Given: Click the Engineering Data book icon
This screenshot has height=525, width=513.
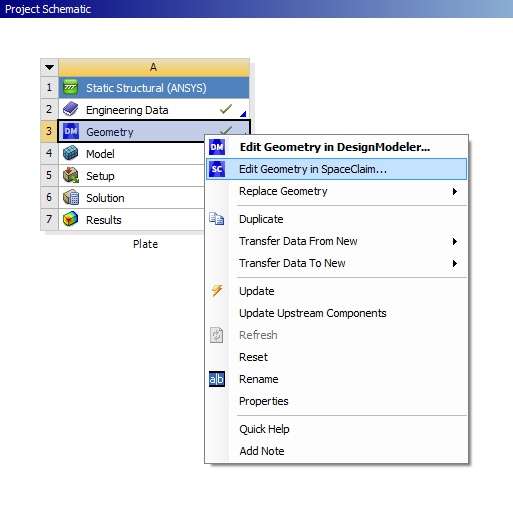Looking at the screenshot, I should [71, 109].
